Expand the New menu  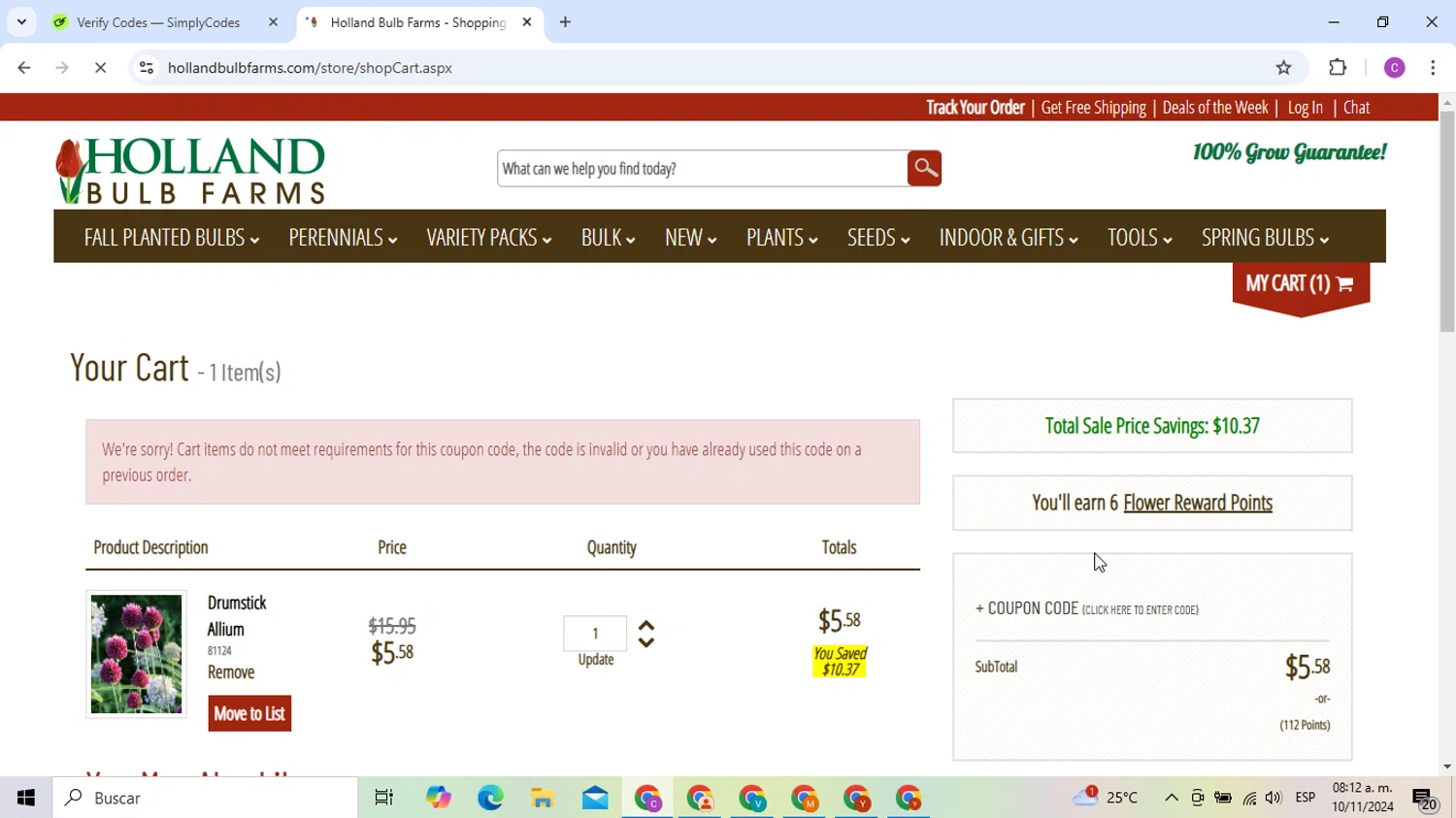(690, 238)
